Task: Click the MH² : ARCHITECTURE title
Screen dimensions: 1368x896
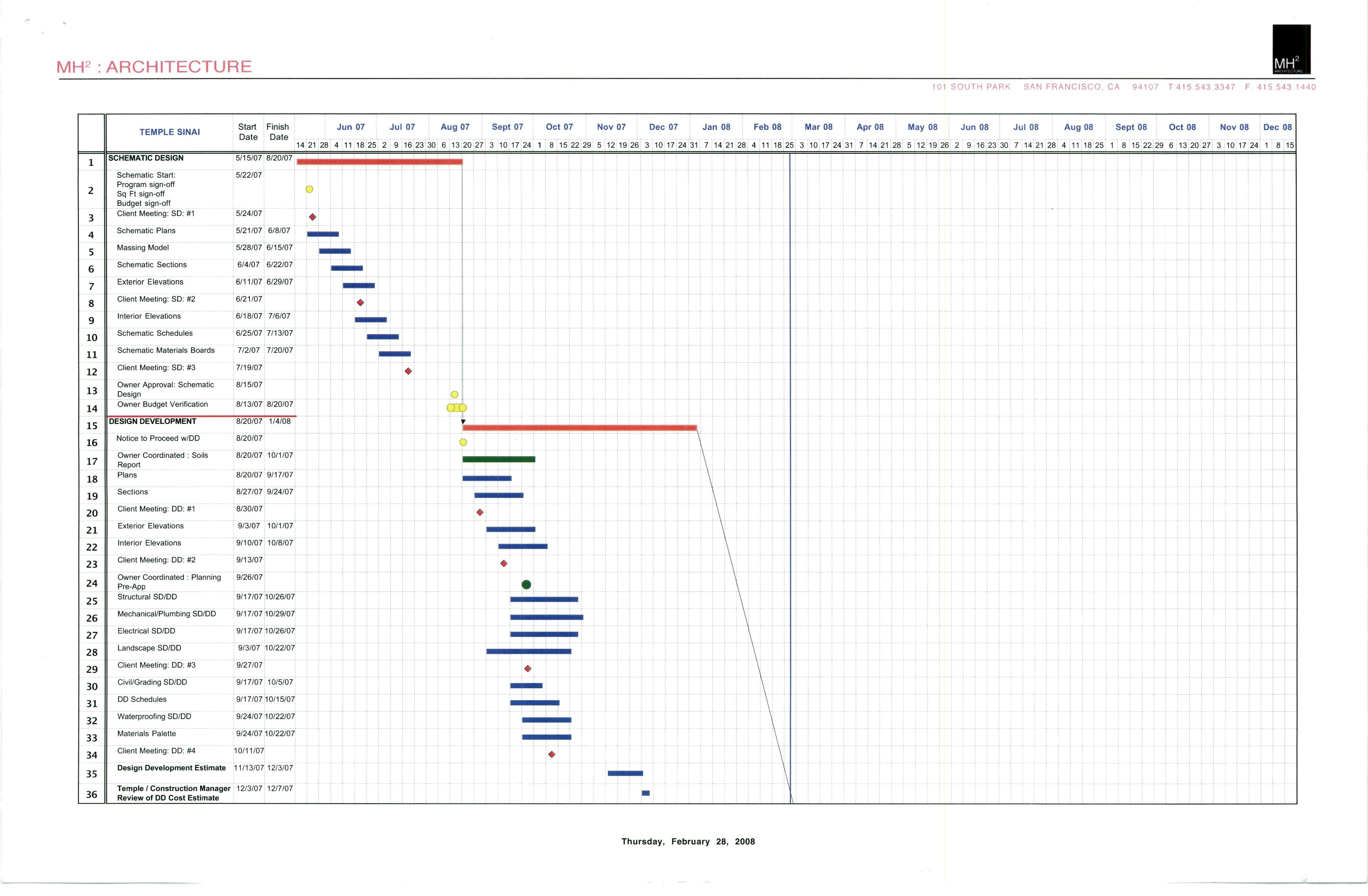Action: 154,67
